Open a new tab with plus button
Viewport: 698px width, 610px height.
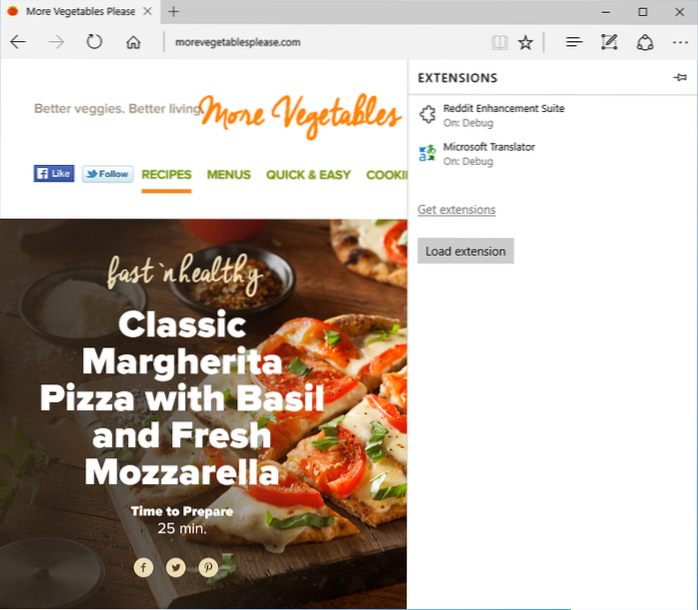[173, 12]
